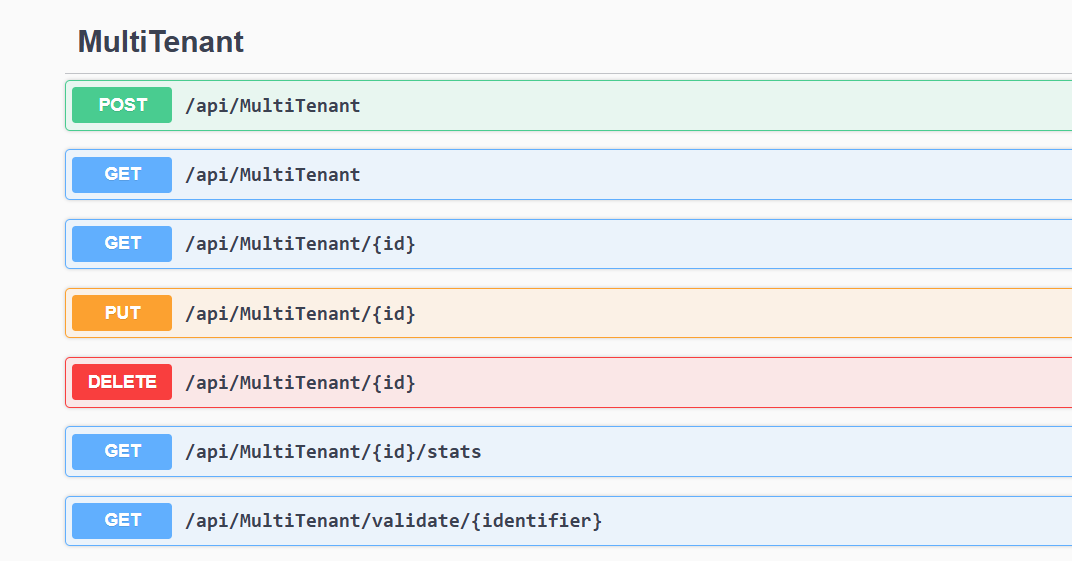This screenshot has width=1072, height=561.
Task: Click the /api/MultiTenant/validate/{identifier} path text
Action: tap(393, 520)
